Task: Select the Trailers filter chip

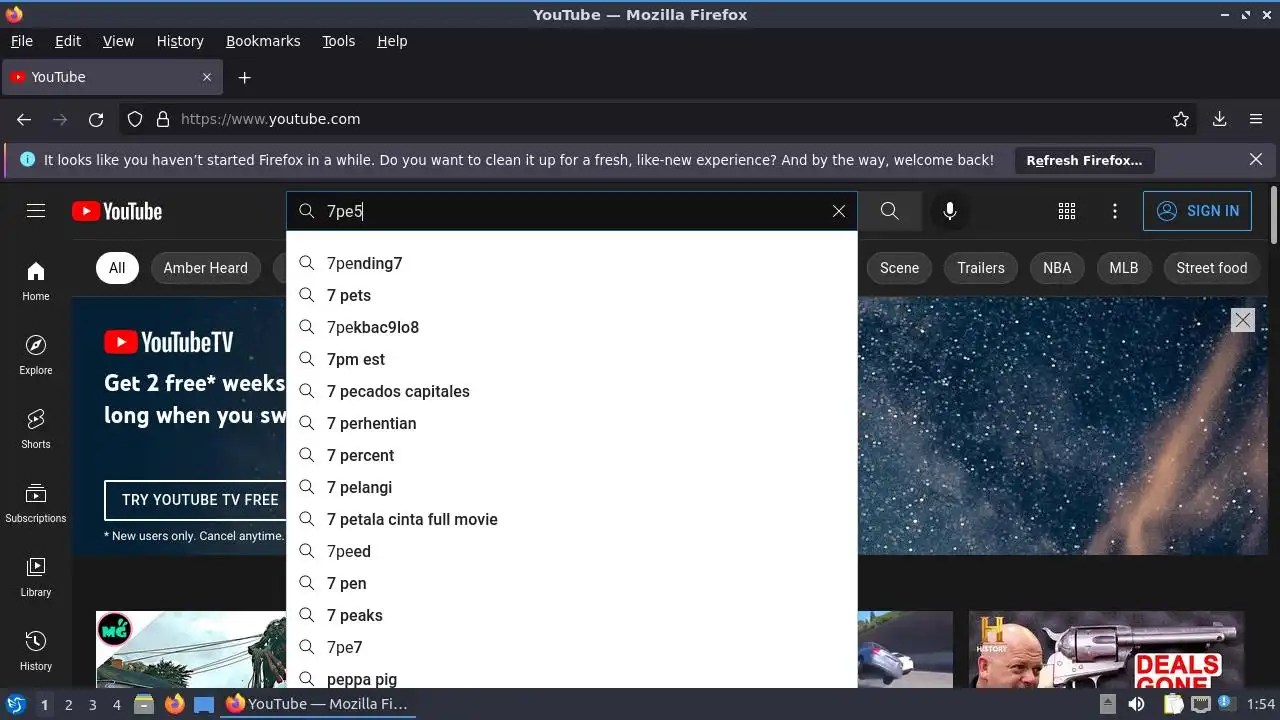Action: pos(981,268)
